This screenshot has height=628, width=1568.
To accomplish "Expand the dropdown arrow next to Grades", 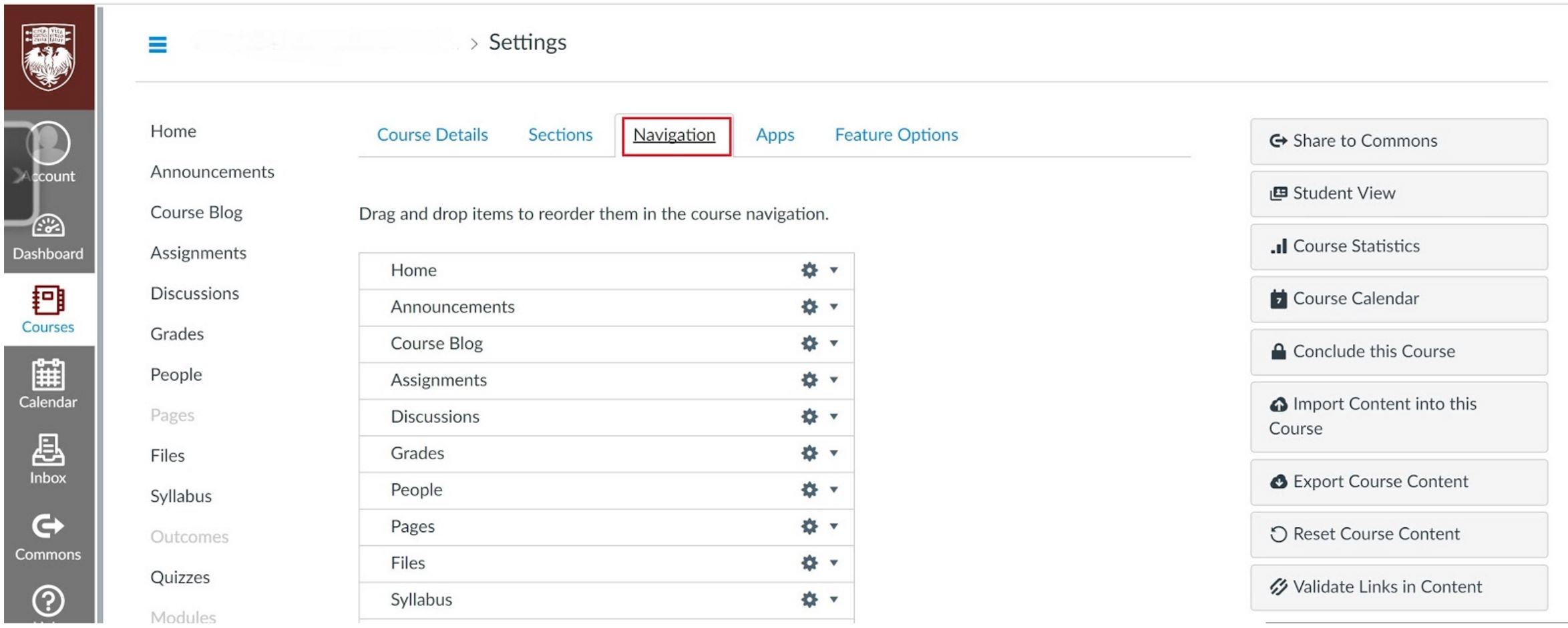I will (833, 454).
